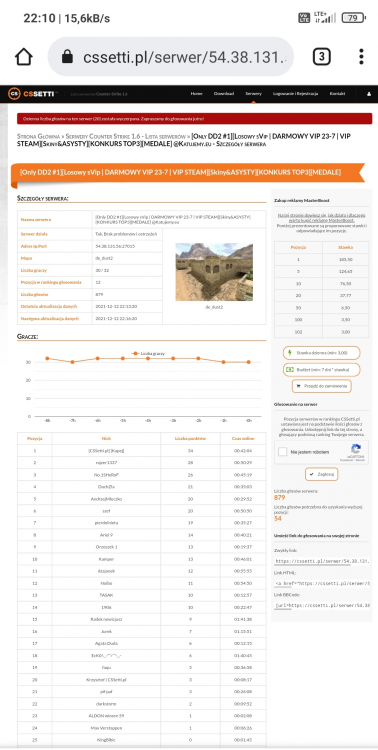Viewport: 378px width, 750px height.
Task: Open the browser three-dot menu
Action: 361,56
